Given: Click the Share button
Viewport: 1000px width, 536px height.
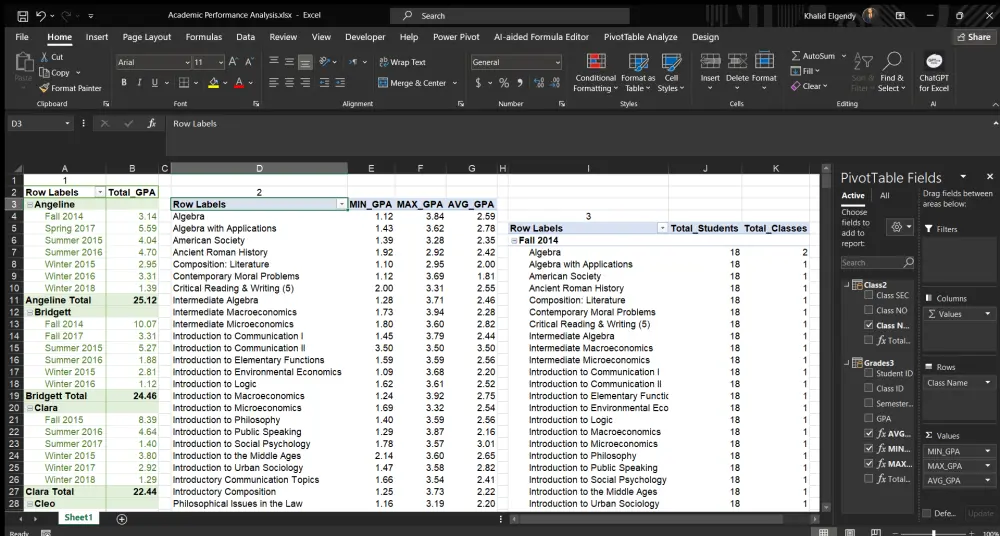Looking at the screenshot, I should 974,37.
